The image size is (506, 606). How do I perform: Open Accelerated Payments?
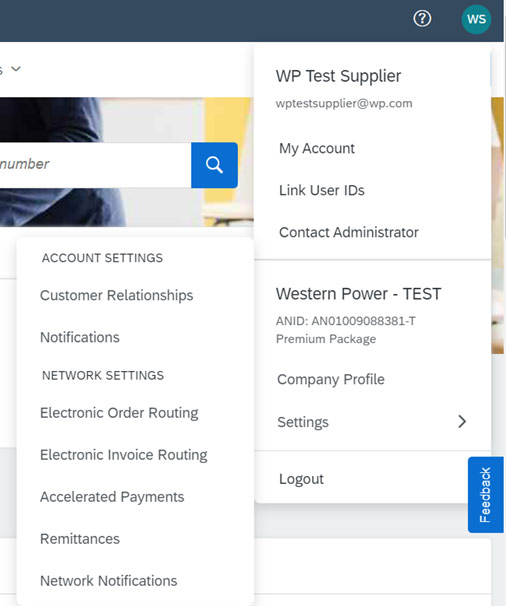[x=112, y=497]
